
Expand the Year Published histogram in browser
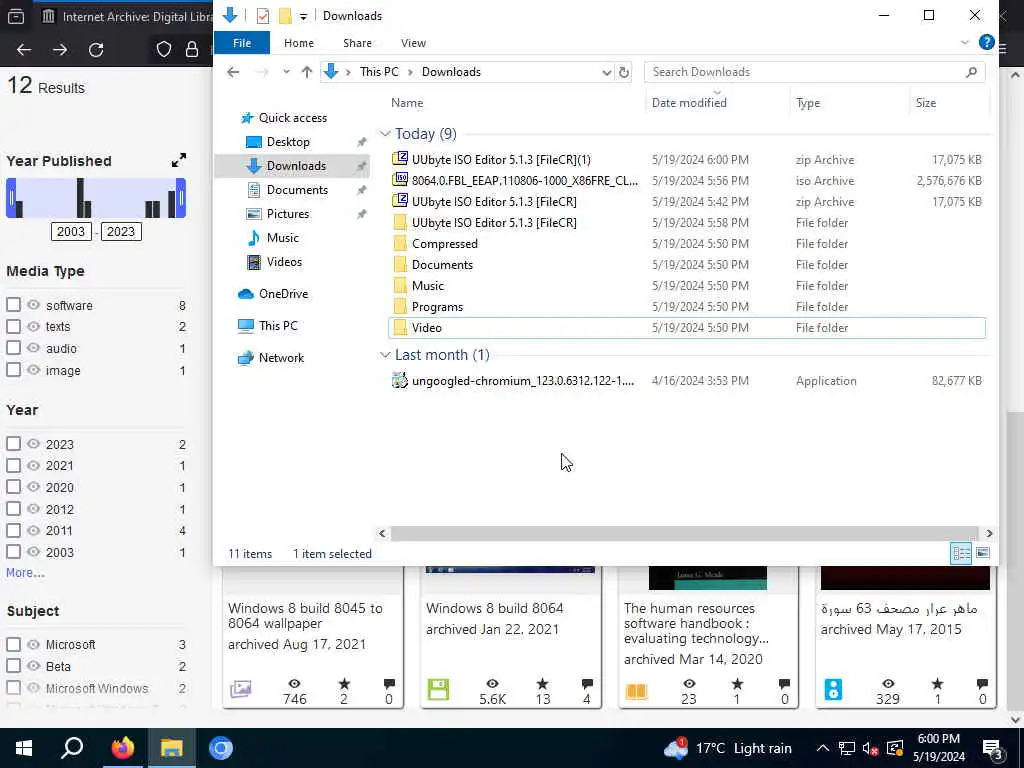point(179,161)
